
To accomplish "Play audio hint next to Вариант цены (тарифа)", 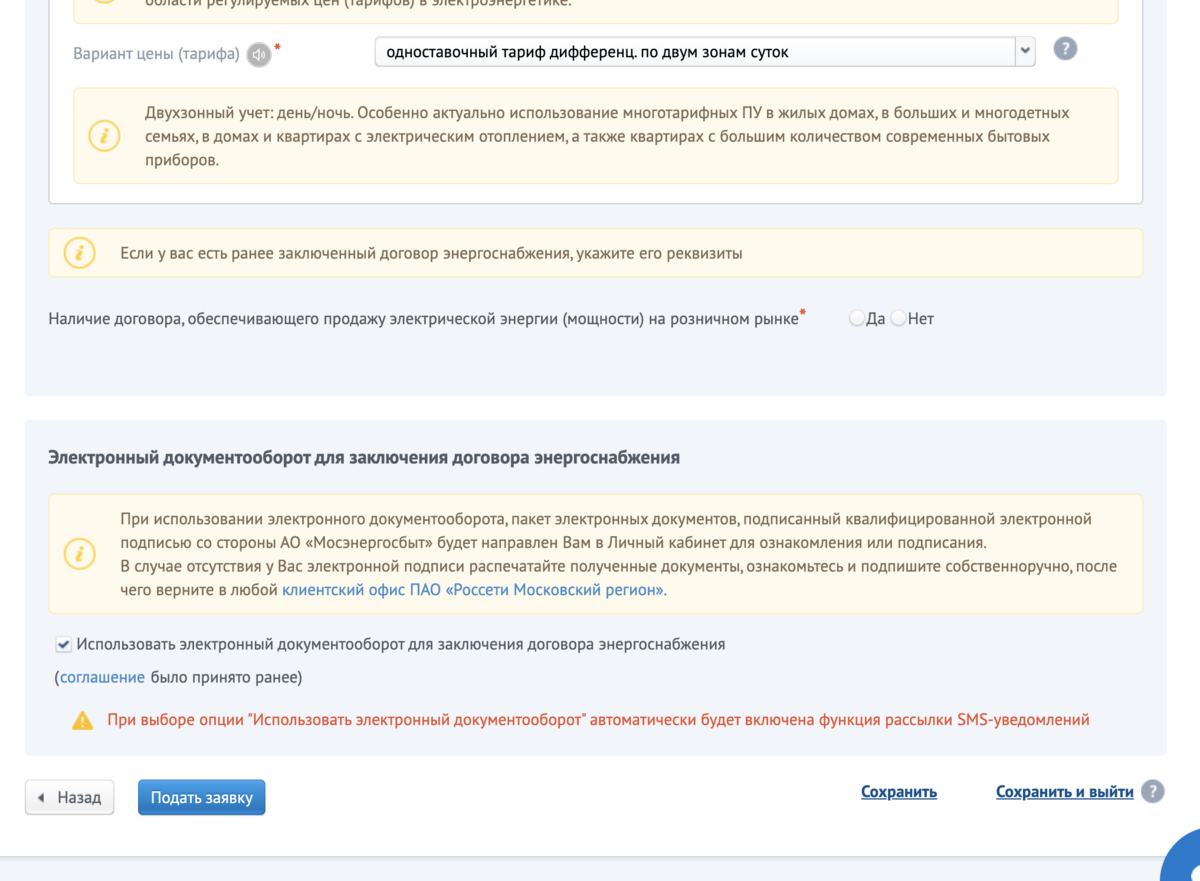I will [259, 54].
